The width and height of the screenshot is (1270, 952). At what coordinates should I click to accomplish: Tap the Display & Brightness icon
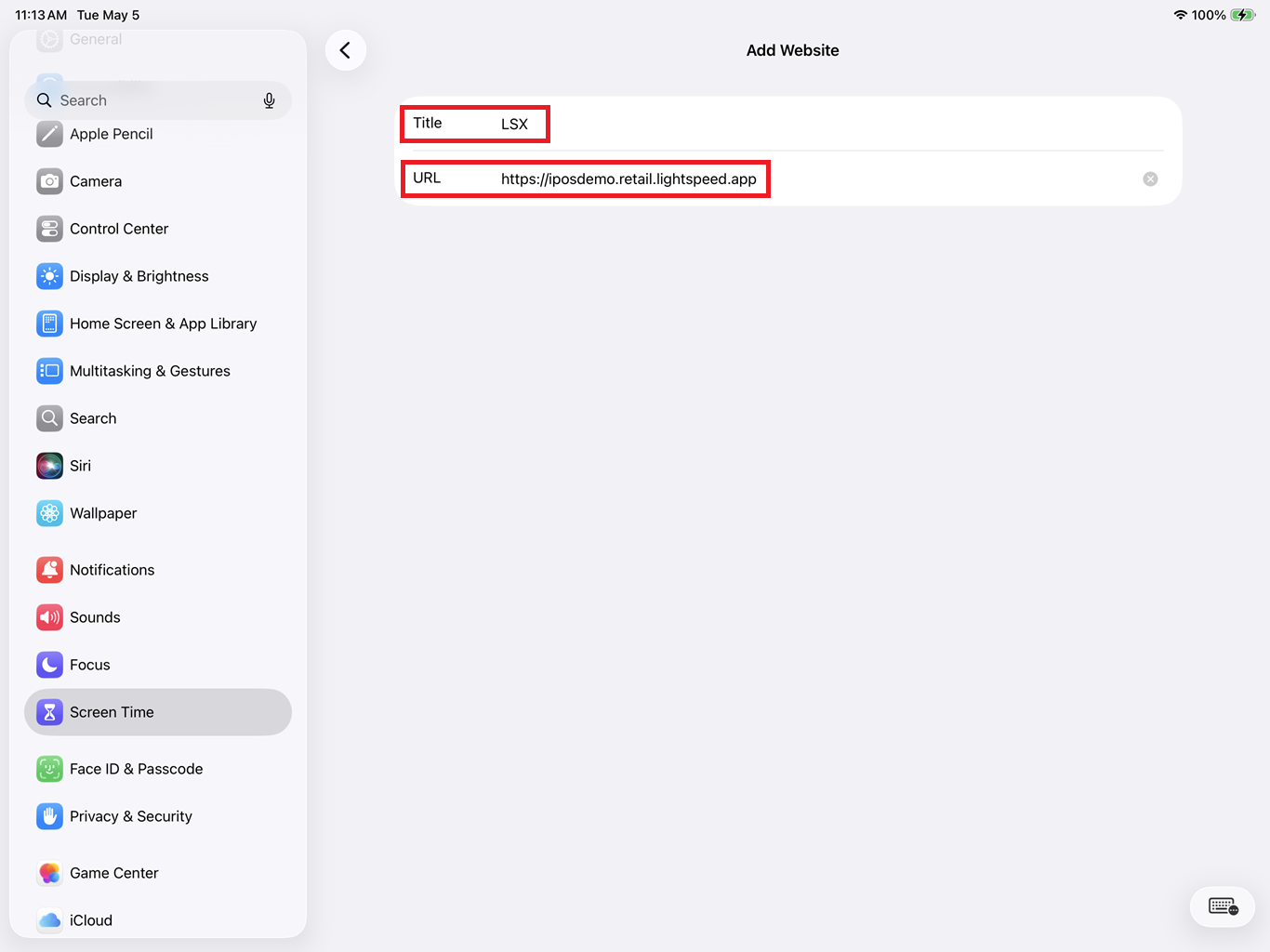pyautogui.click(x=50, y=276)
